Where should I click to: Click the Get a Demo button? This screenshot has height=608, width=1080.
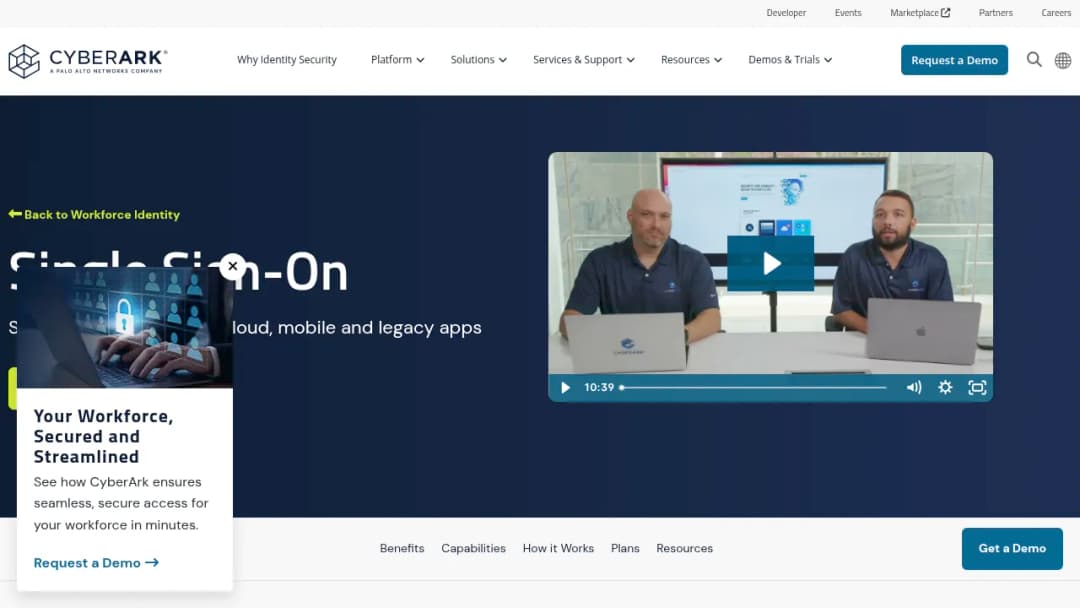pos(1012,549)
